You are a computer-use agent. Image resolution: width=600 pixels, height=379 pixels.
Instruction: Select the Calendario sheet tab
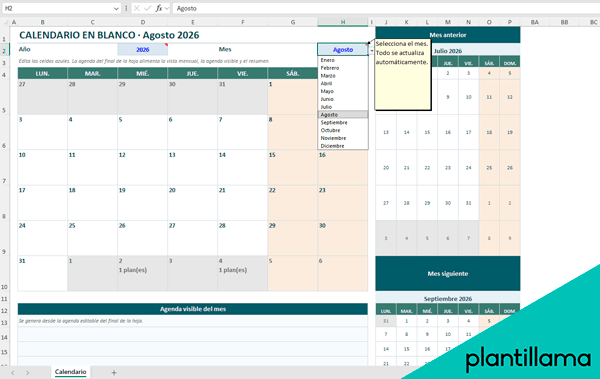70,372
